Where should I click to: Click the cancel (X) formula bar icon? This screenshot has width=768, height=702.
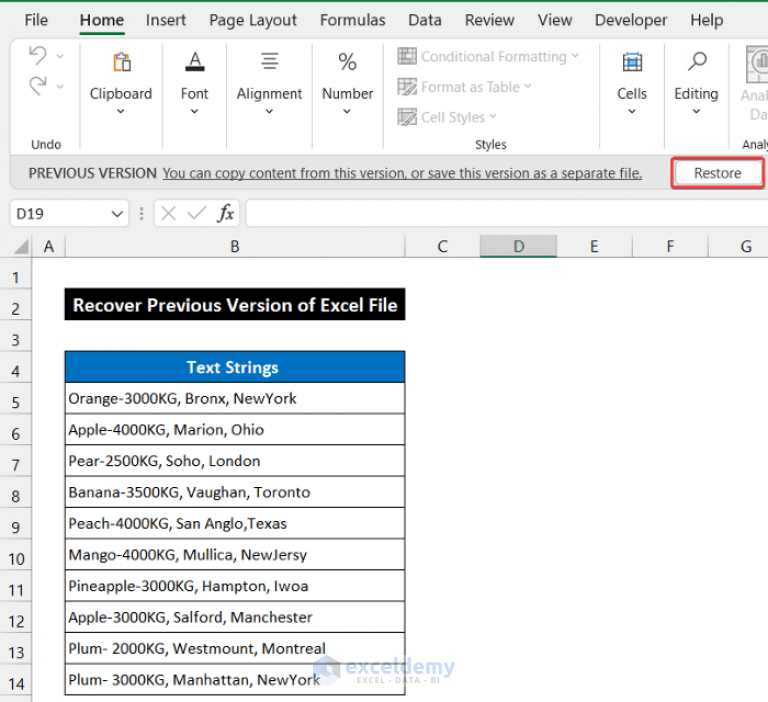point(168,214)
